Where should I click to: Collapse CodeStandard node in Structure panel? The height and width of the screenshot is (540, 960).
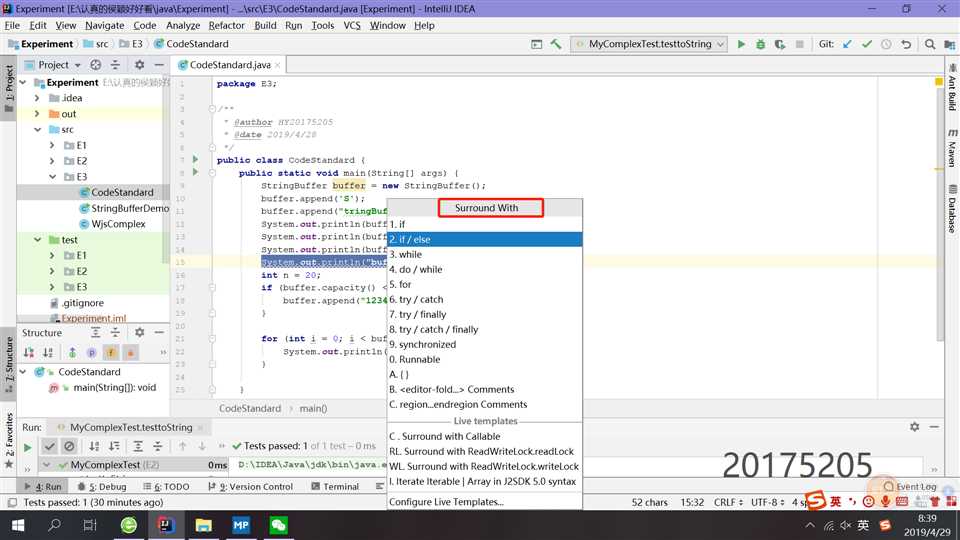tap(23, 372)
